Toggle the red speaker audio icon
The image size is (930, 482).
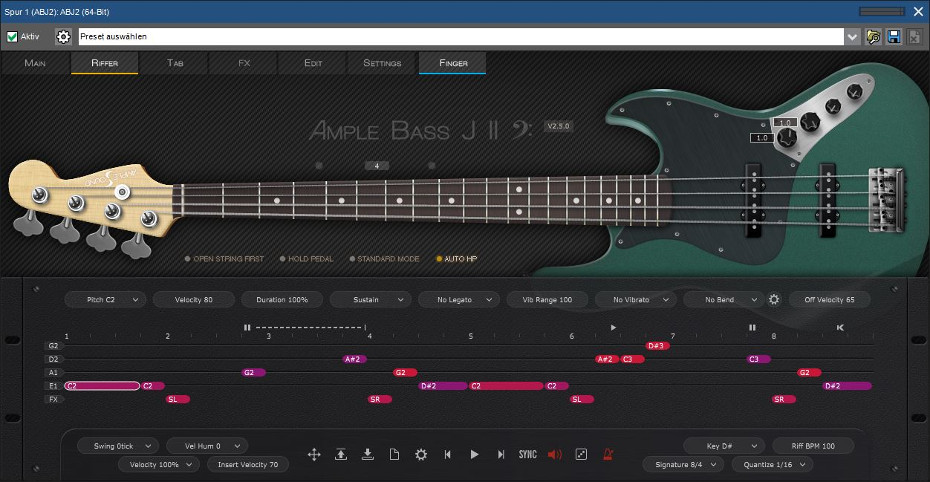point(555,455)
